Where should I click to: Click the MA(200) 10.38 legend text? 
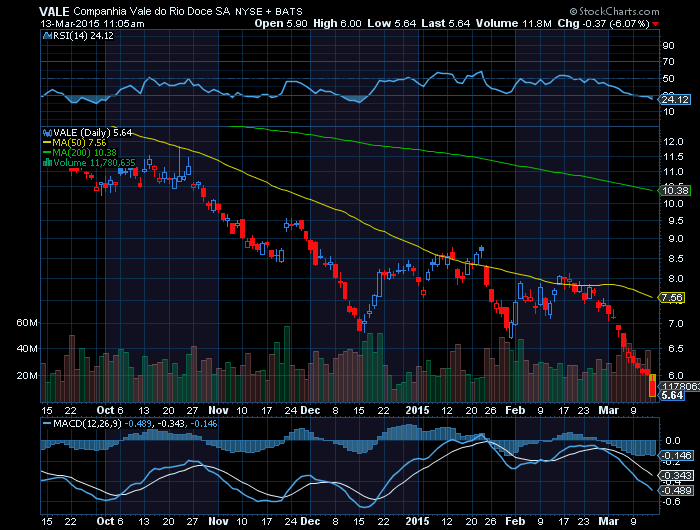(84, 153)
